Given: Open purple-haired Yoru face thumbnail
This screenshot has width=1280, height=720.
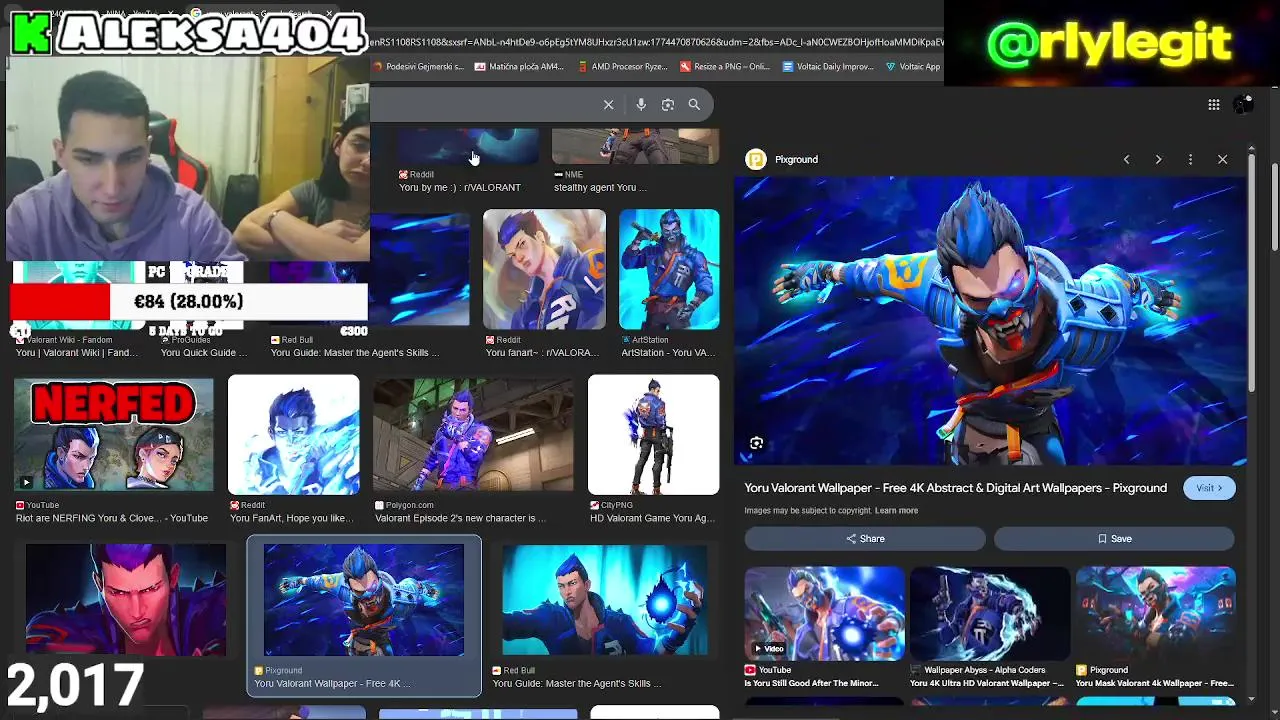Looking at the screenshot, I should (x=126, y=600).
